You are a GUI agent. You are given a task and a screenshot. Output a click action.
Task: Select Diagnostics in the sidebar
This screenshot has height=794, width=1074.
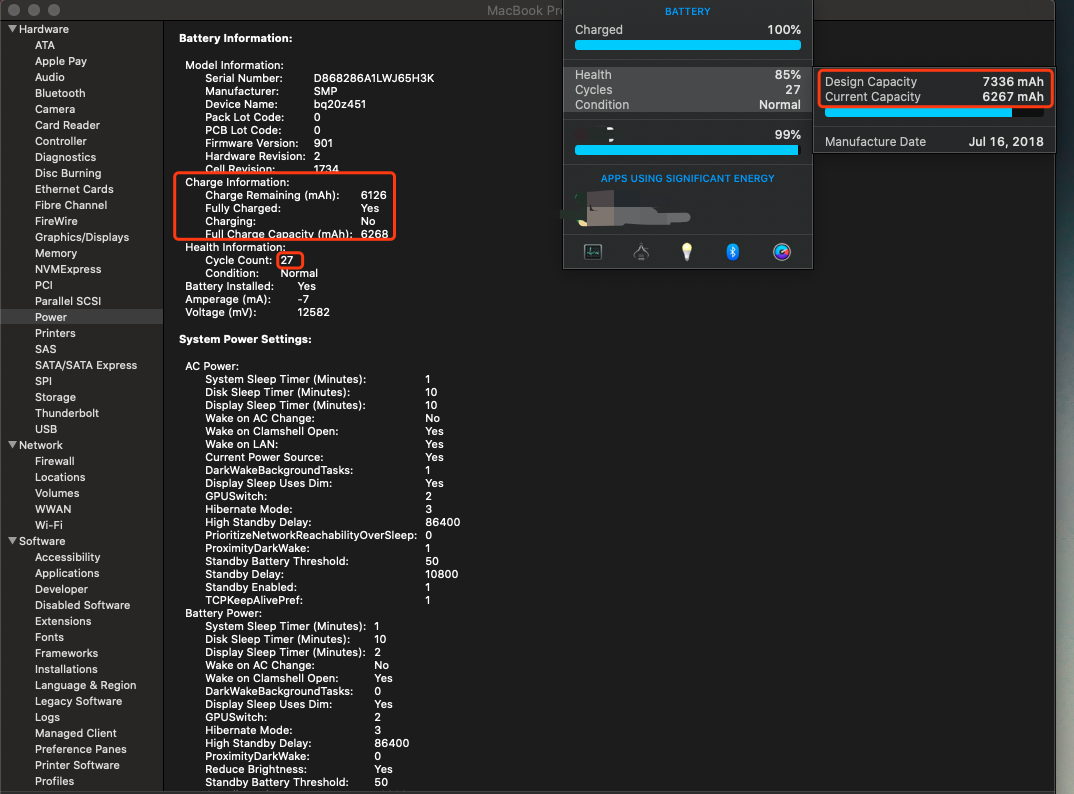click(x=66, y=157)
